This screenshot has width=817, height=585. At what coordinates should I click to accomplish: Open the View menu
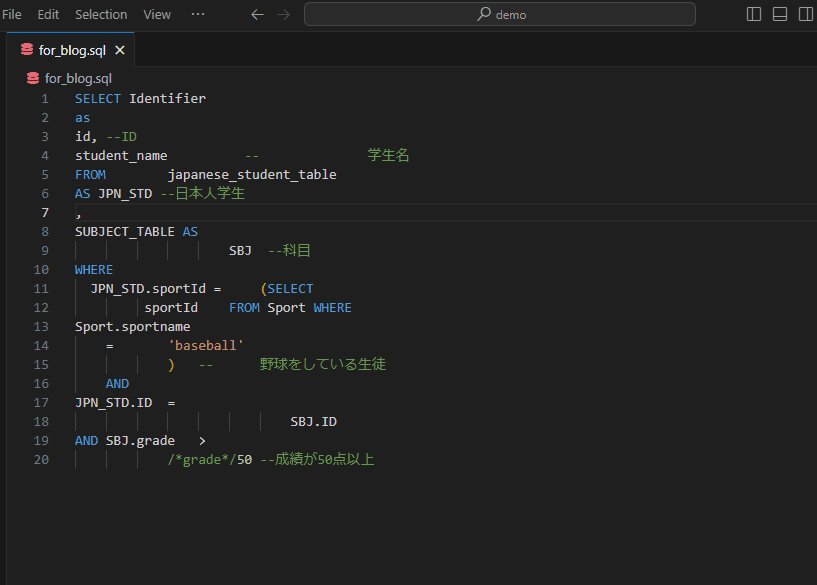[157, 15]
